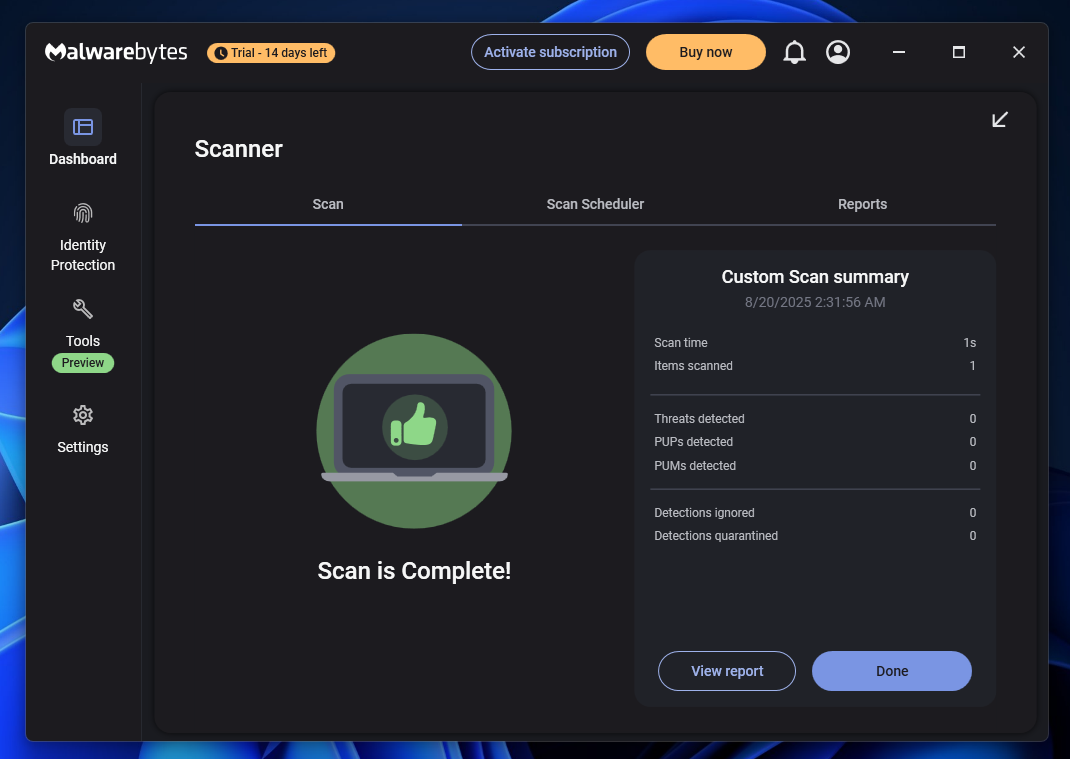Click the Scan is Complete! message
The image size is (1070, 759).
(x=414, y=571)
